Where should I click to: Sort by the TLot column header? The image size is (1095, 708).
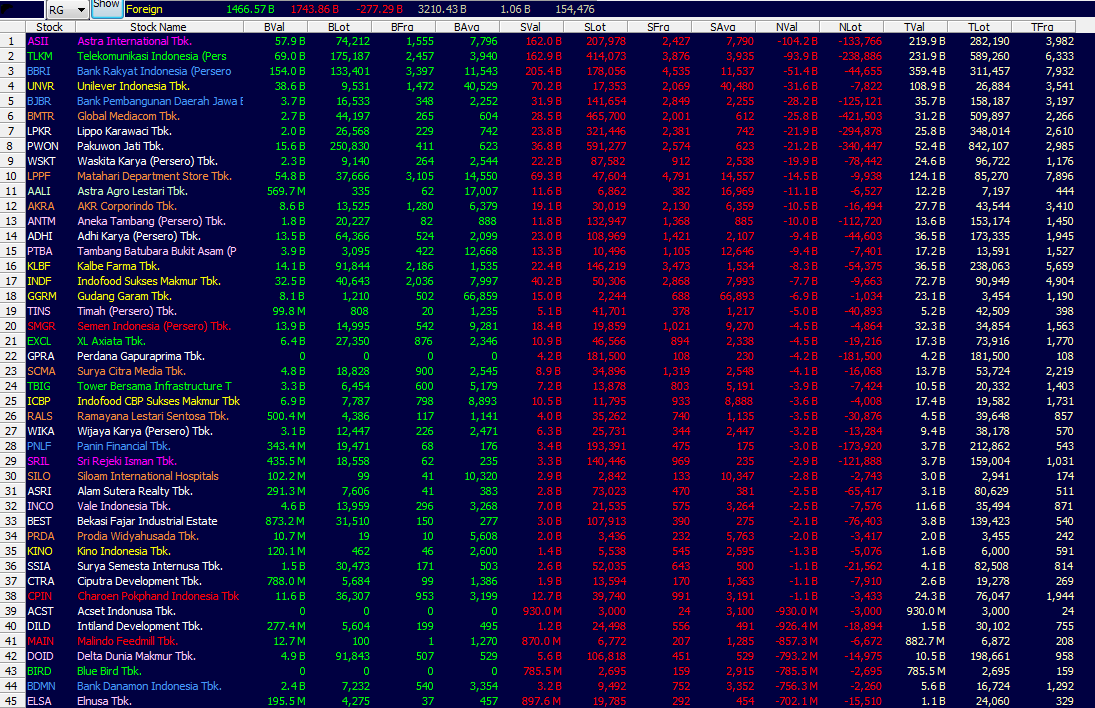pyautogui.click(x=979, y=27)
